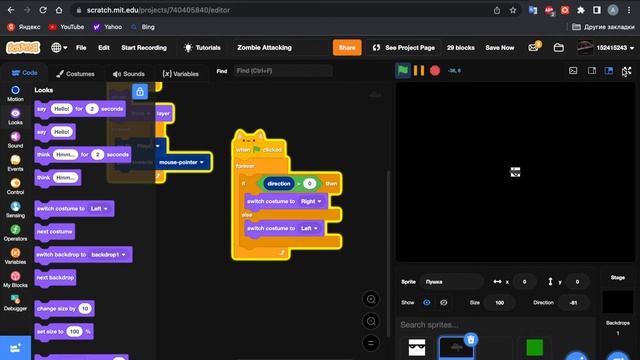The image size is (640, 360).
Task: Open the 152415243 account menu
Action: point(606,48)
